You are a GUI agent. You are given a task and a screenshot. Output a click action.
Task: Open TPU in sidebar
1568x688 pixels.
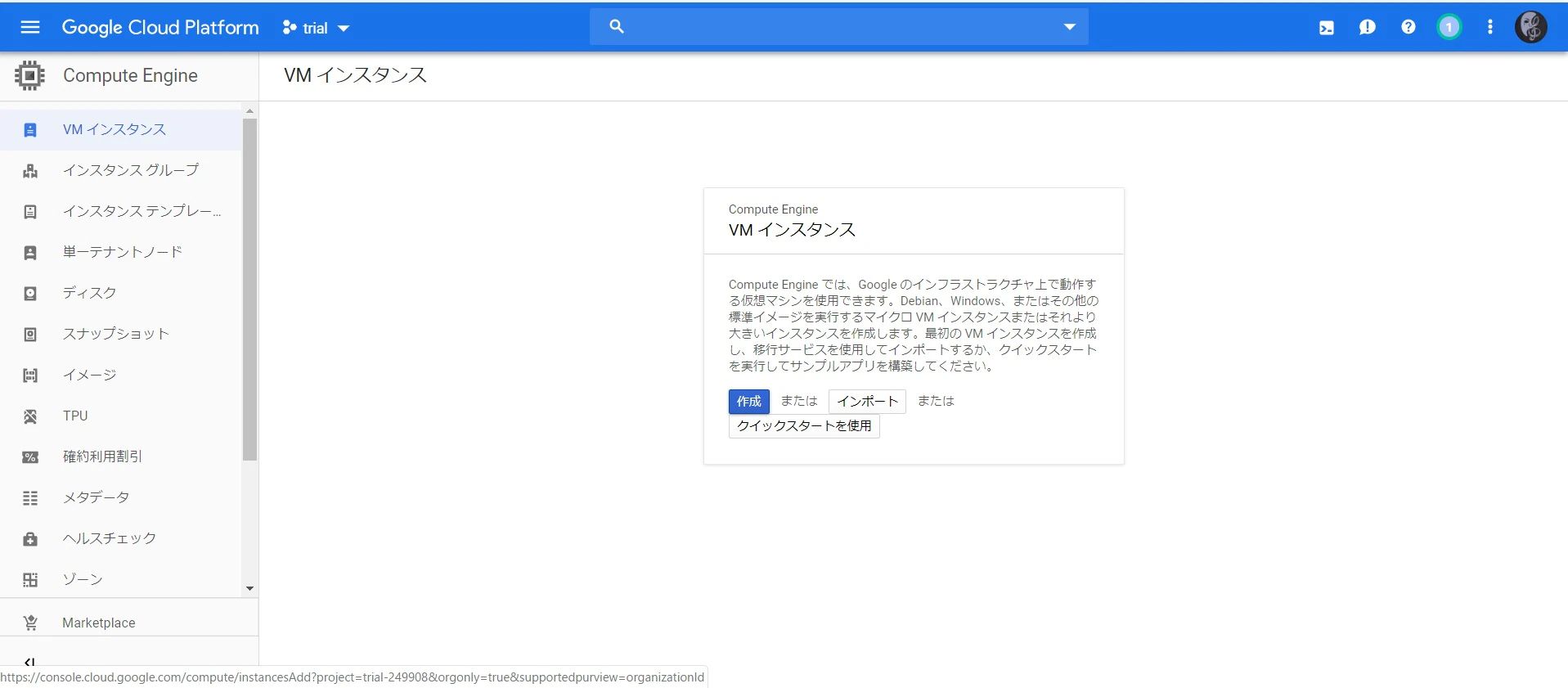point(121,416)
